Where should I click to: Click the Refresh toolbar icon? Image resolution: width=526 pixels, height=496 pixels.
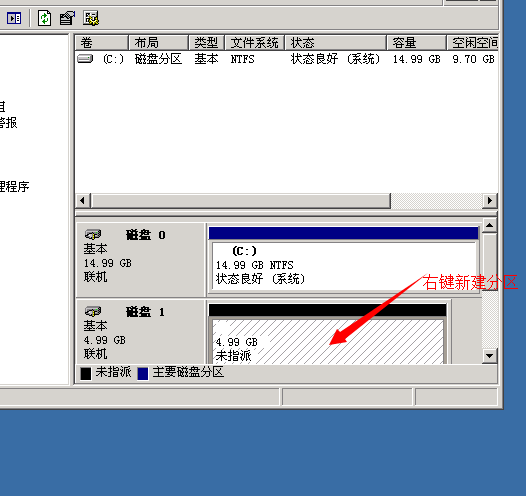pos(44,18)
